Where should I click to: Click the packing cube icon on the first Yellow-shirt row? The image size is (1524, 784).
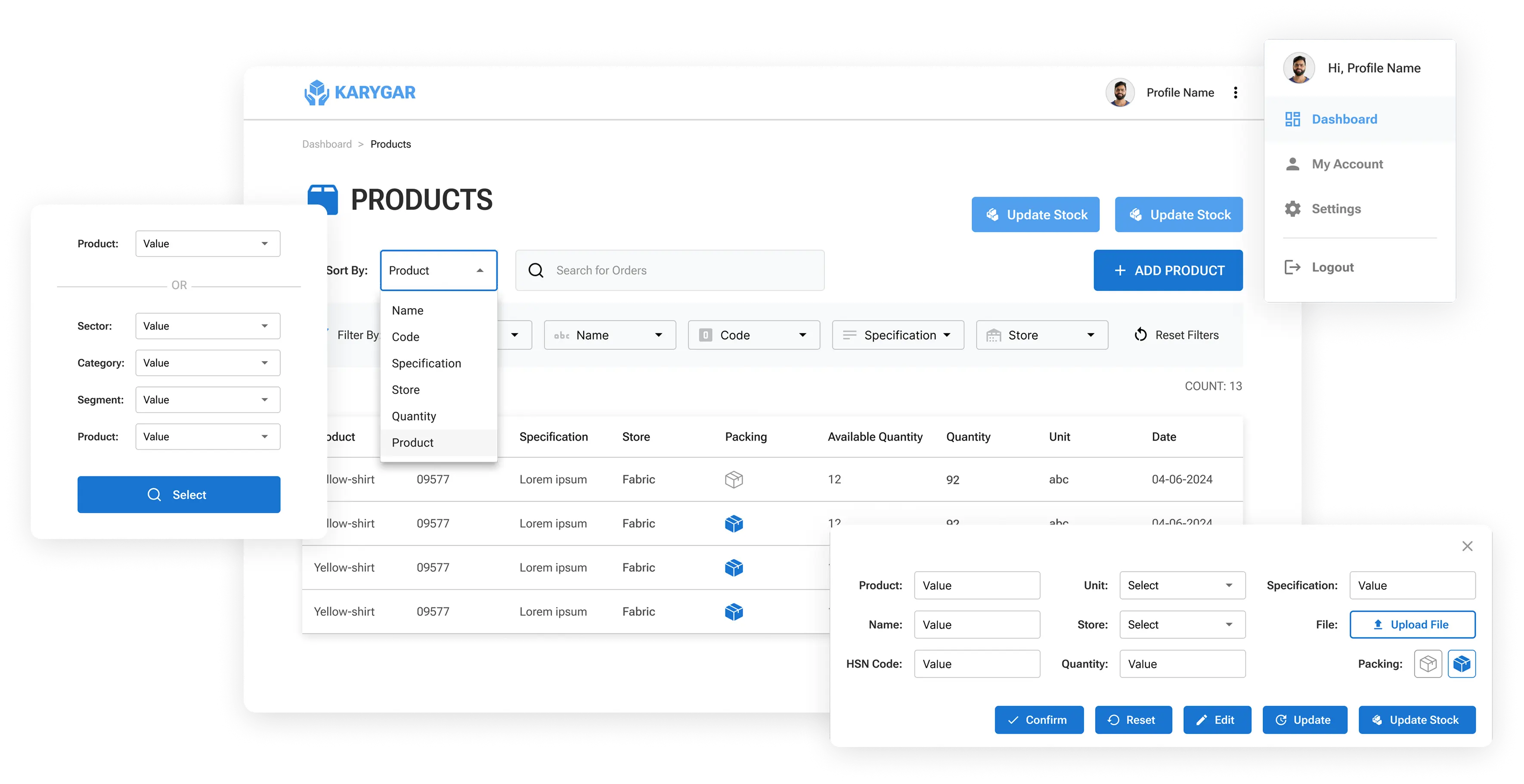click(734, 479)
